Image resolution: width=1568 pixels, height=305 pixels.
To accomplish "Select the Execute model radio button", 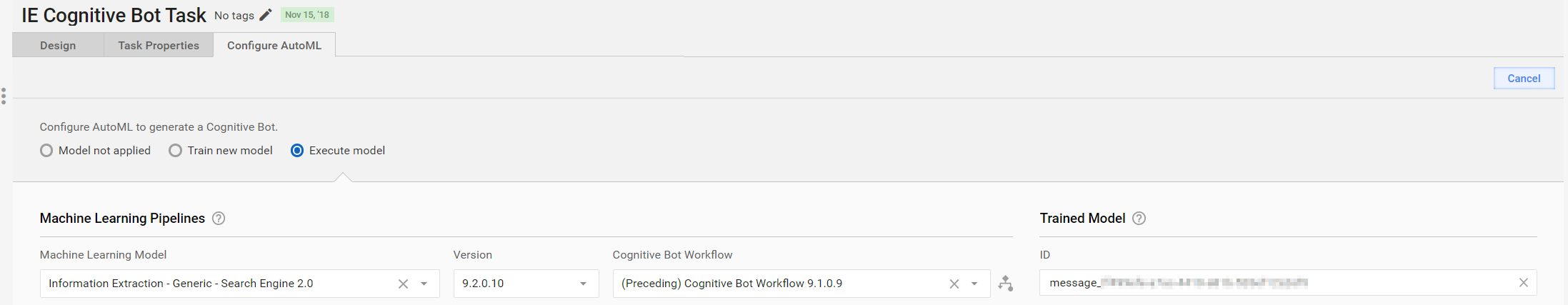I will coord(297,151).
